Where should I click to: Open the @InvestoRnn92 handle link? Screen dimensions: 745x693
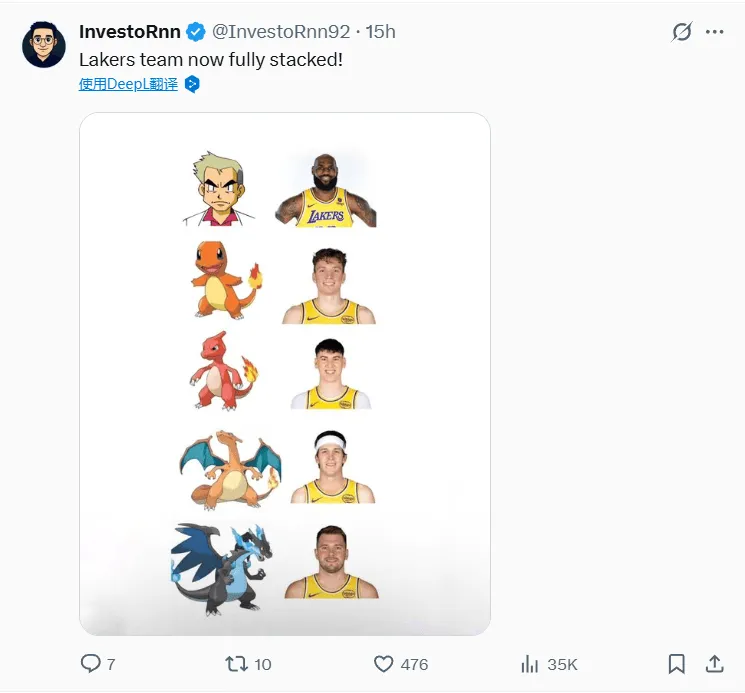(280, 32)
